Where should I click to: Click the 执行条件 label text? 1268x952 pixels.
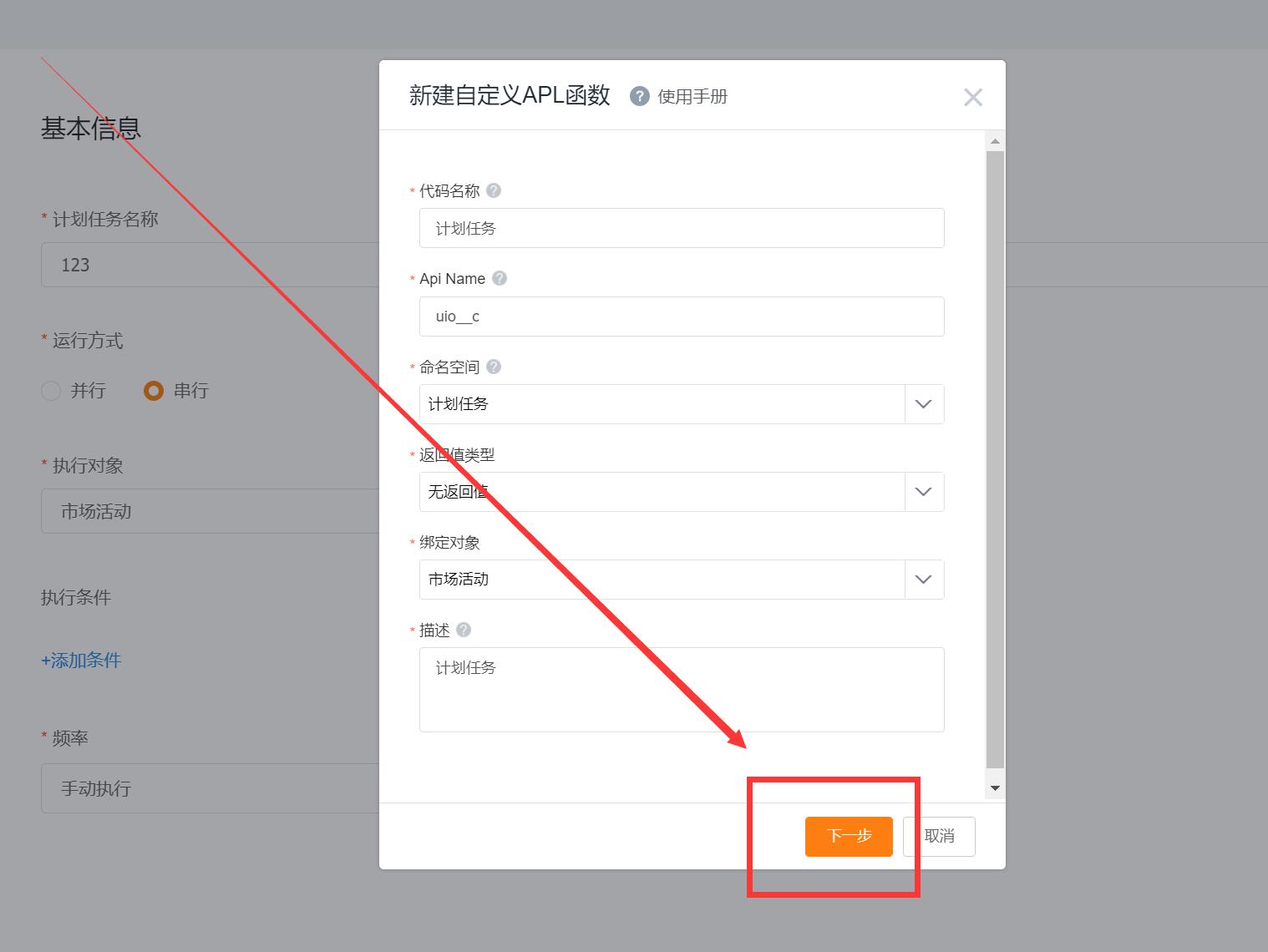76,597
